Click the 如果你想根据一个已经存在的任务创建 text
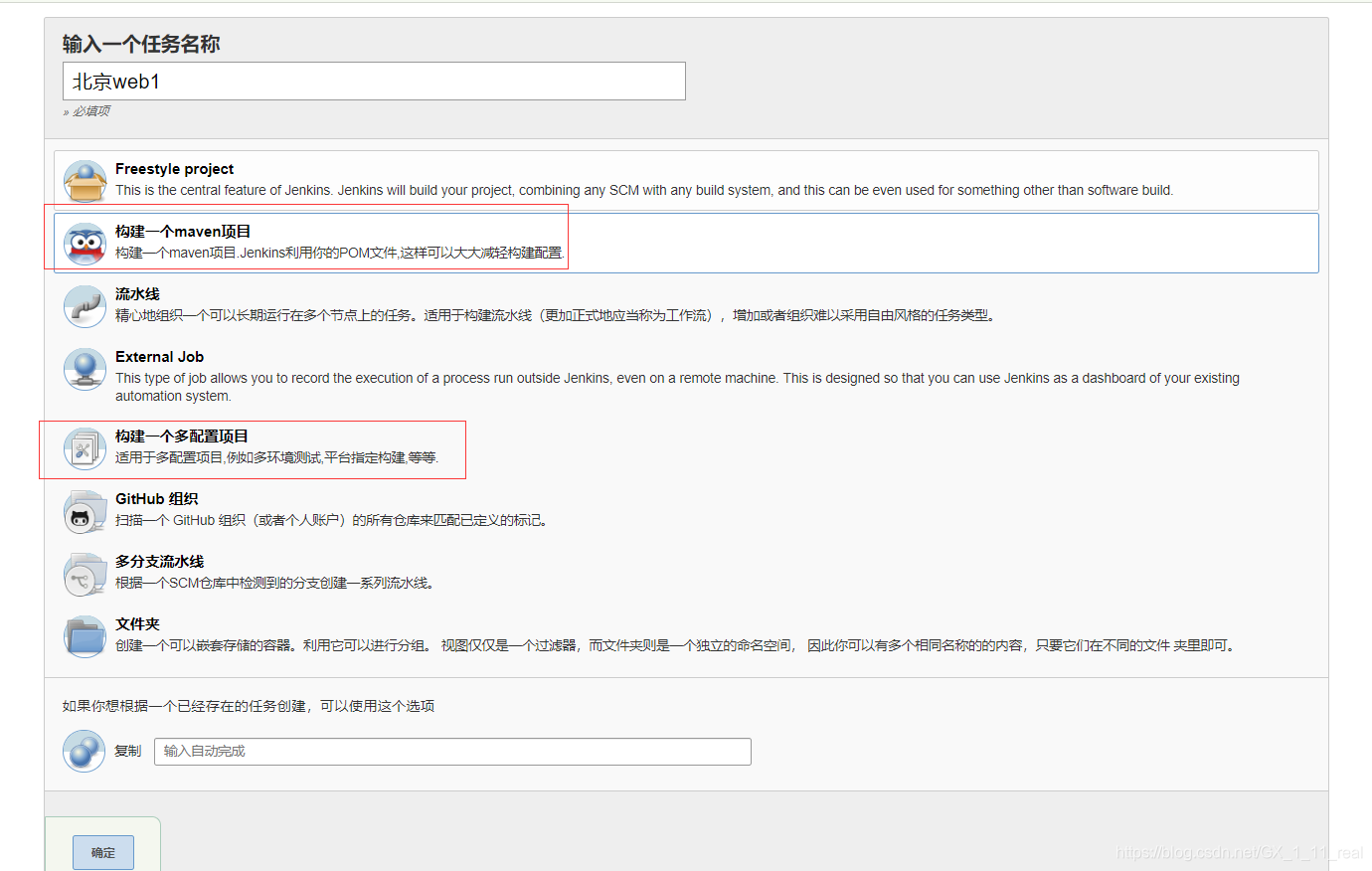This screenshot has height=871, width=1372. (x=249, y=706)
